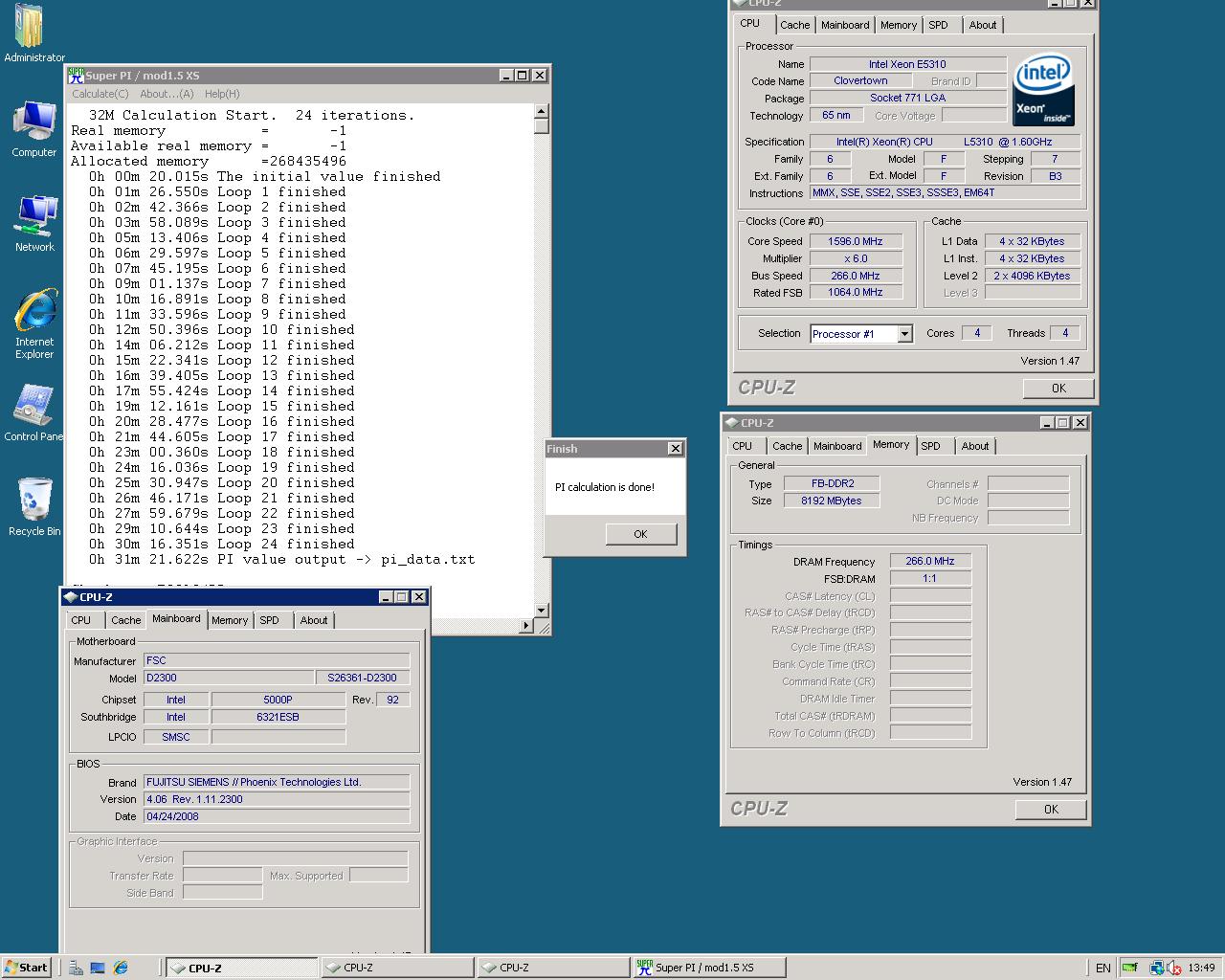This screenshot has width=1225, height=980.
Task: Maximize the Super PI window
Action: [523, 76]
